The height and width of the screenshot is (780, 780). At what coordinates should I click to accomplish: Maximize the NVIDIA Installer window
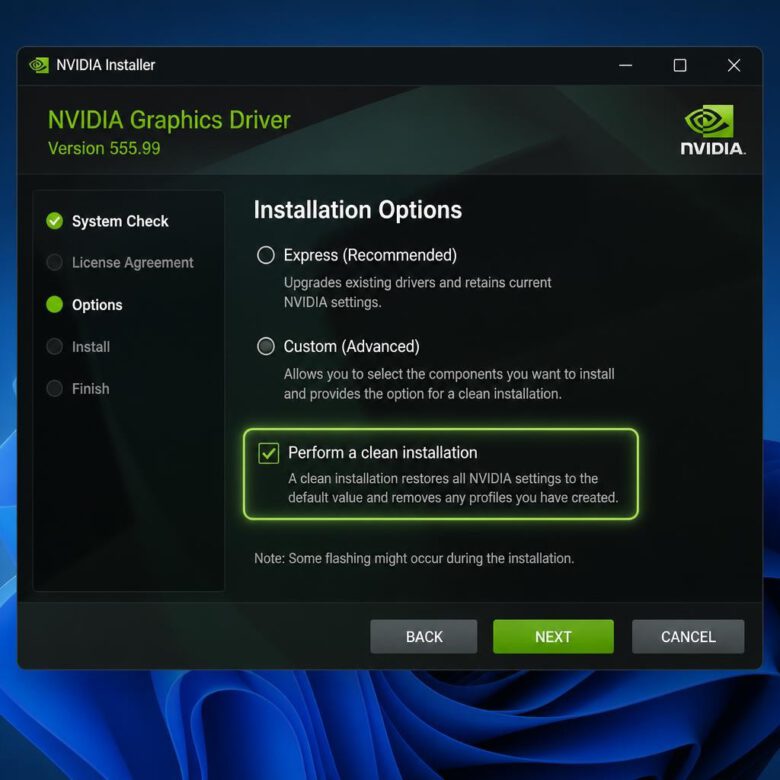point(680,65)
